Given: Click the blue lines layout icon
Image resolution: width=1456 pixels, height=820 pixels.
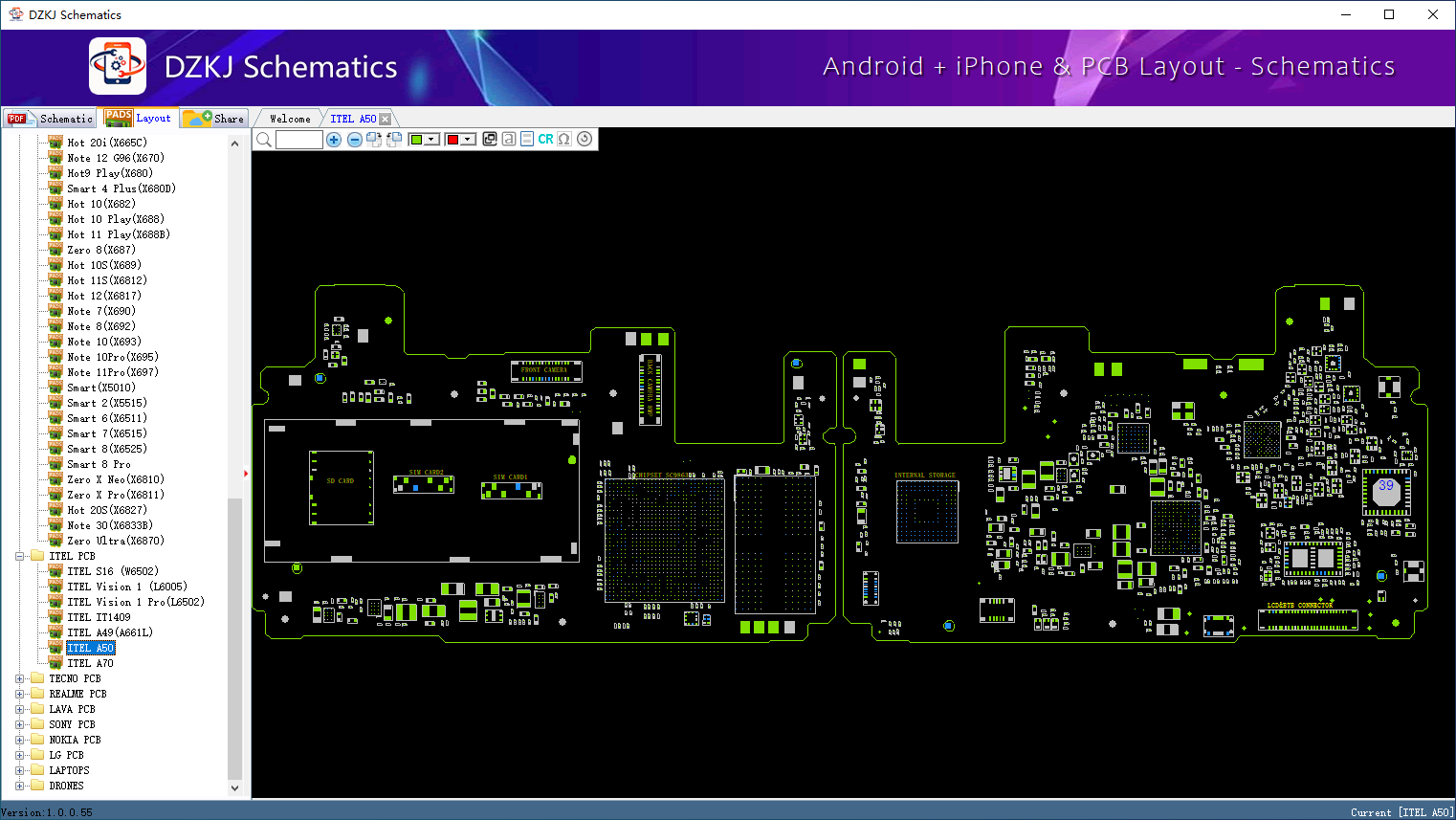Looking at the screenshot, I should point(527,140).
